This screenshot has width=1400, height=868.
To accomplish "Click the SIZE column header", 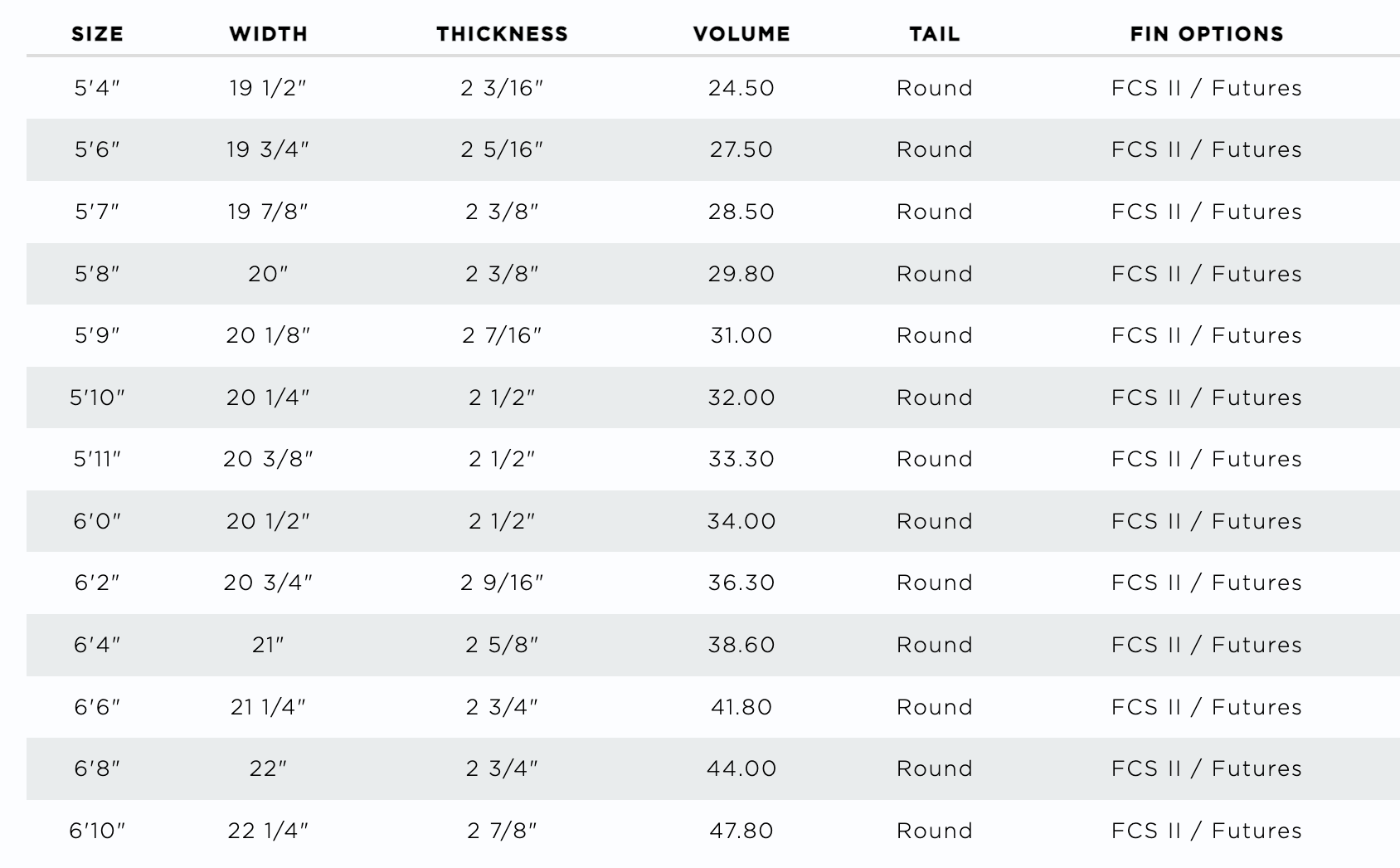I will coord(97,34).
